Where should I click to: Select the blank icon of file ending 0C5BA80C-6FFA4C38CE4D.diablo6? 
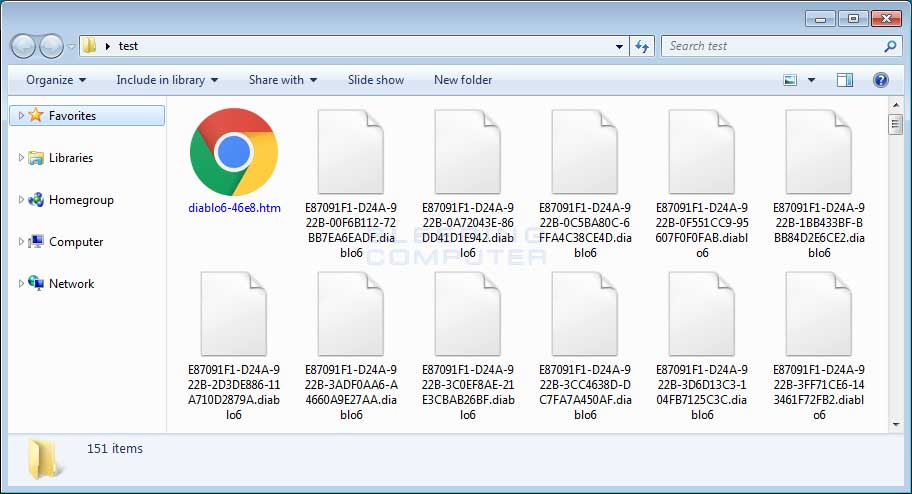[585, 152]
